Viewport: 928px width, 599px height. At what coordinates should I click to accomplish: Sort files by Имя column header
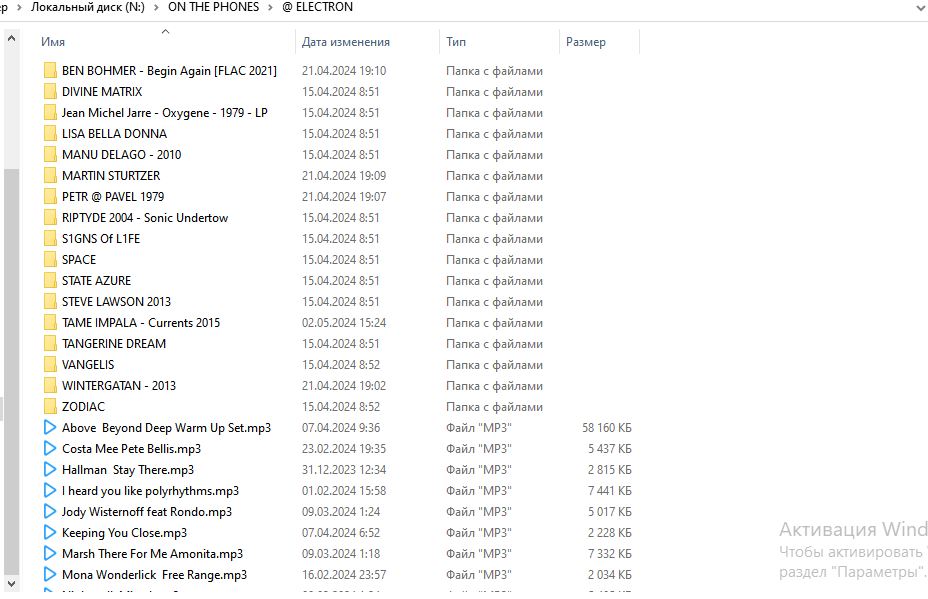tap(53, 42)
